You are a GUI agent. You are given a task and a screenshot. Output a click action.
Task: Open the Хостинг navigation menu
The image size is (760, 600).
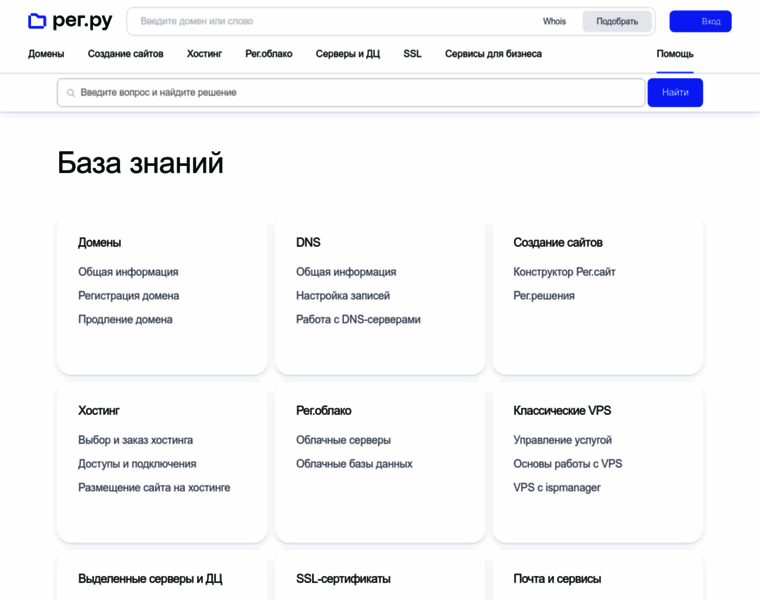204,54
